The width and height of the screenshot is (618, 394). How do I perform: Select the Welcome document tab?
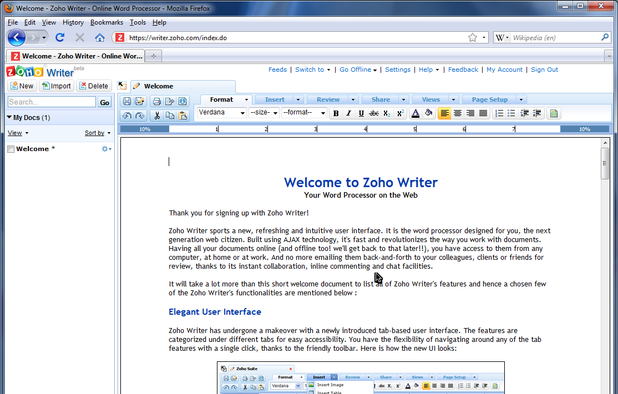pyautogui.click(x=183, y=86)
